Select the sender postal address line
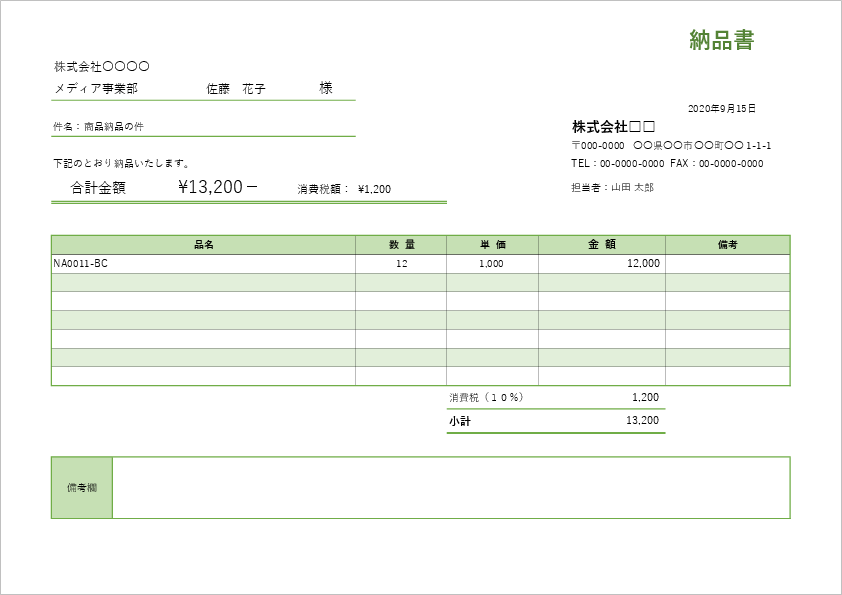842x595 pixels. pos(670,146)
